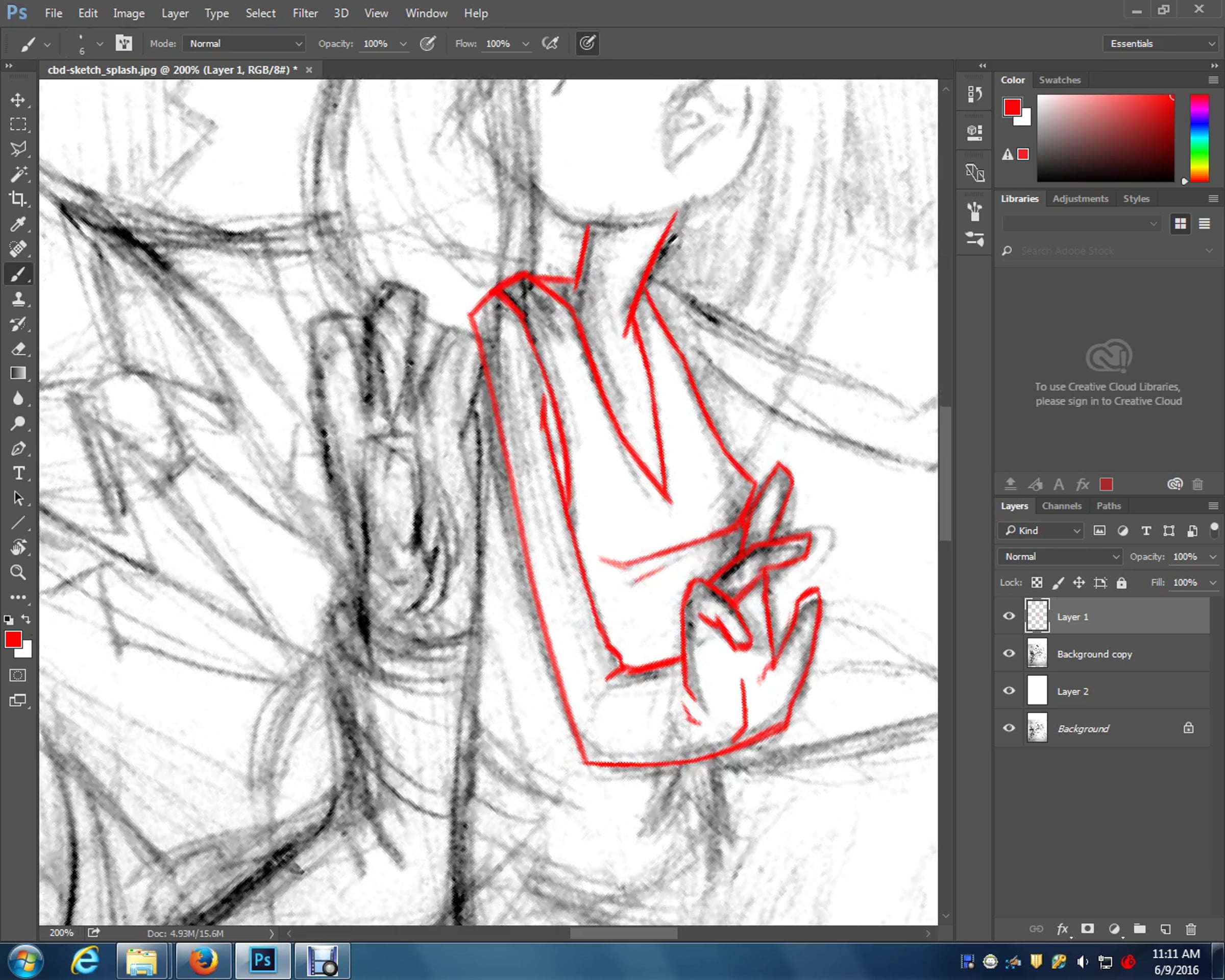
Task: Activate the Zoom tool
Action: 18,572
